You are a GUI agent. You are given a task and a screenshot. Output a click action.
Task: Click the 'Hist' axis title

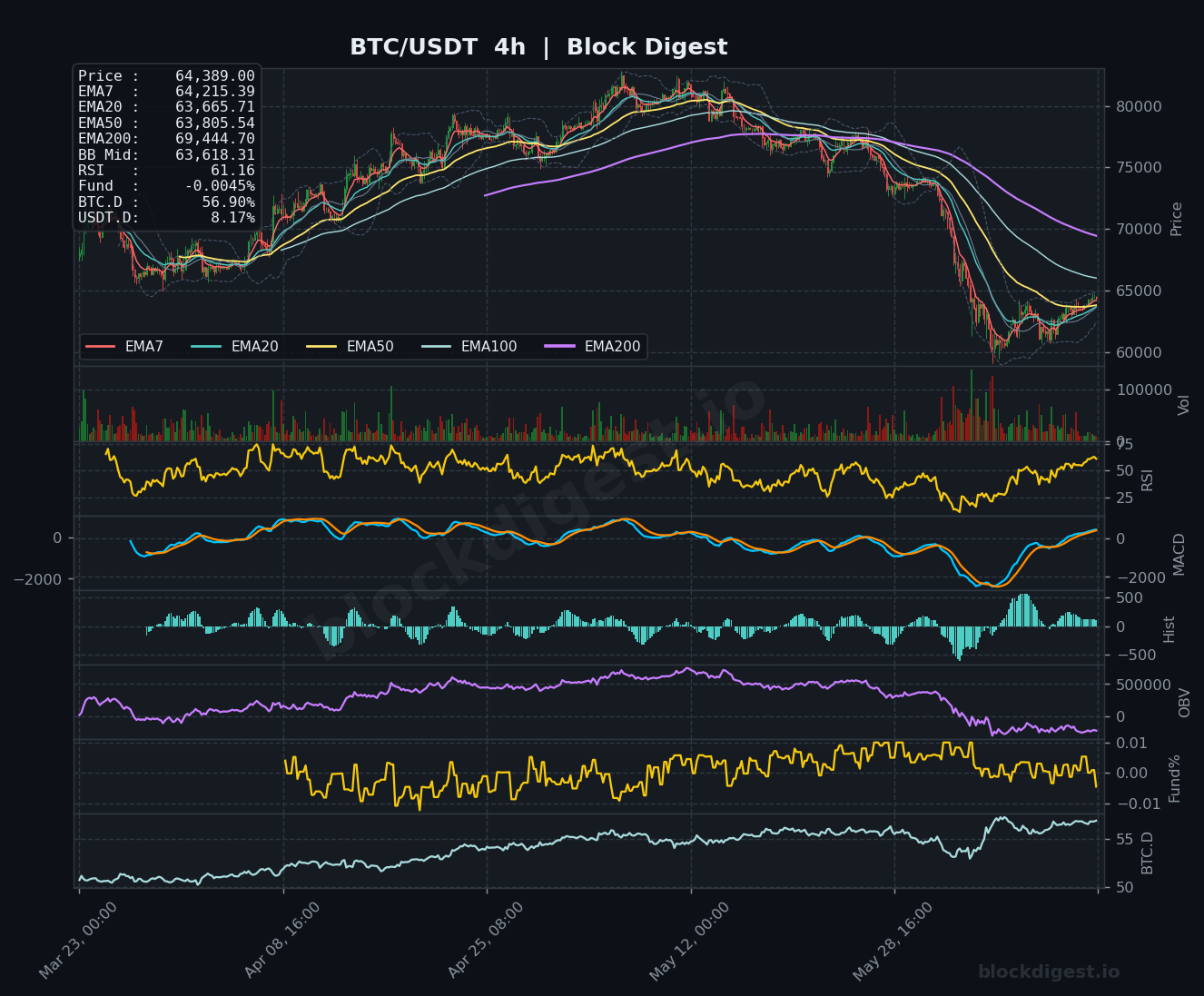pyautogui.click(x=1169, y=629)
